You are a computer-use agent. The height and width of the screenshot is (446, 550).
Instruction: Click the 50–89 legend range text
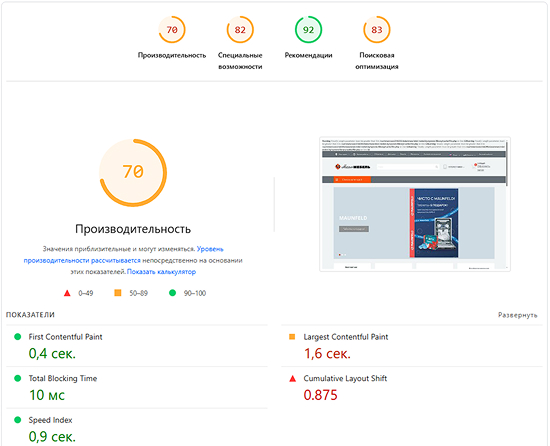point(139,293)
